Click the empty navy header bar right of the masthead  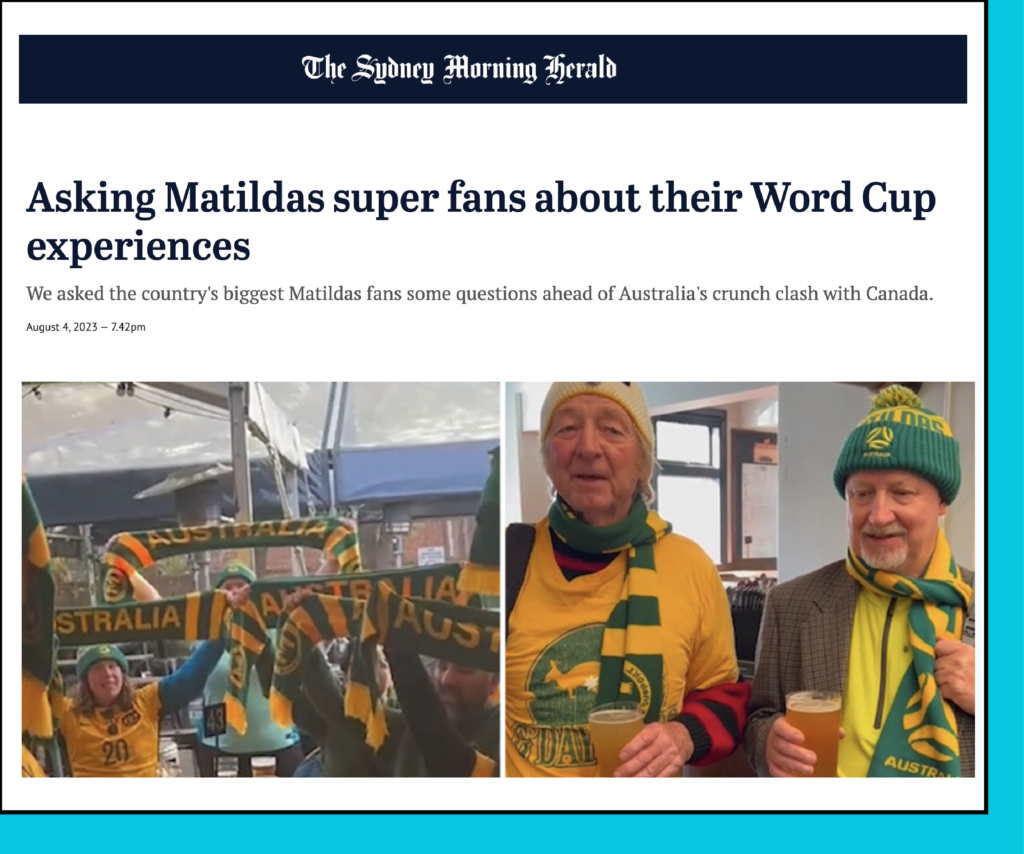tap(800, 68)
